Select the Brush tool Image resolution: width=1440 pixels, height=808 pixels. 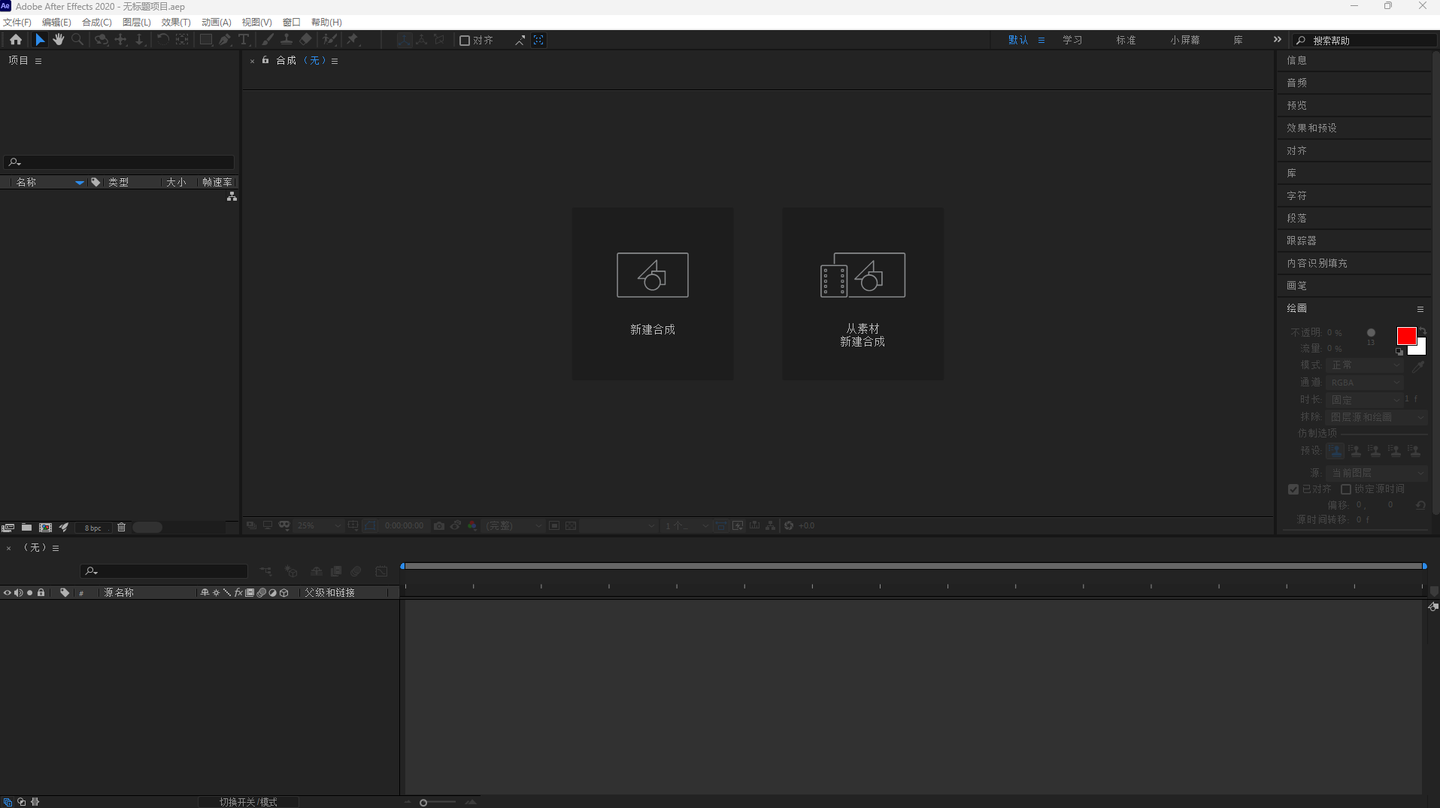(x=267, y=40)
